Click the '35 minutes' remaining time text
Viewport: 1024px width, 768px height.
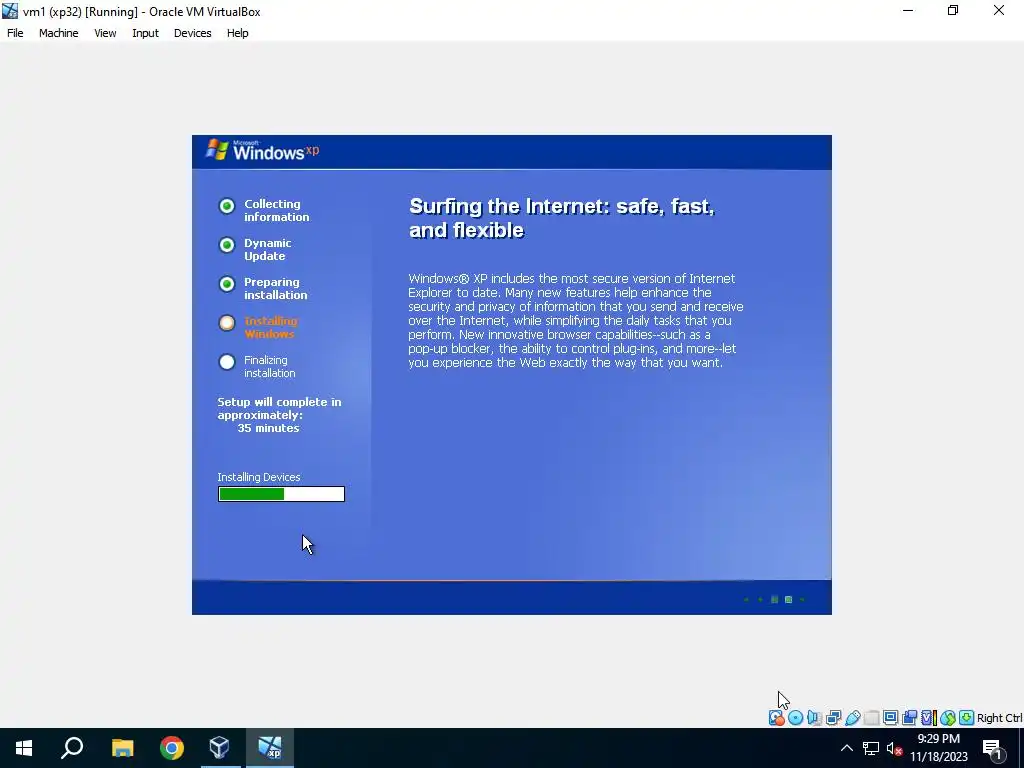[x=268, y=428]
